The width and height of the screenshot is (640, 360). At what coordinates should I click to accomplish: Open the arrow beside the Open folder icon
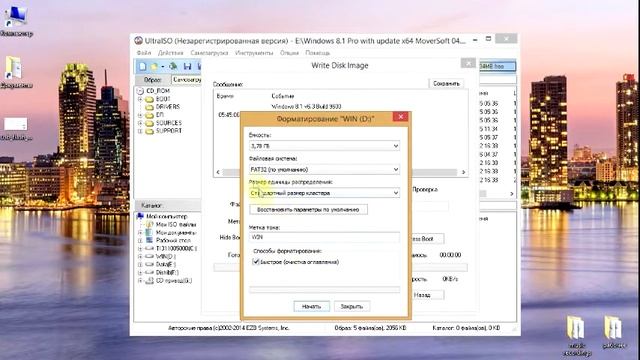[162, 67]
